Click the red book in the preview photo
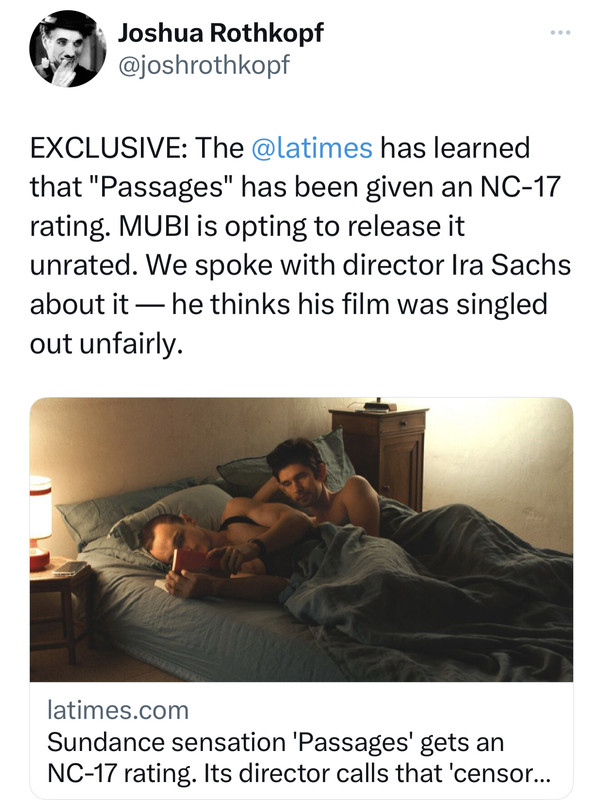The height and width of the screenshot is (800, 603). click(189, 561)
